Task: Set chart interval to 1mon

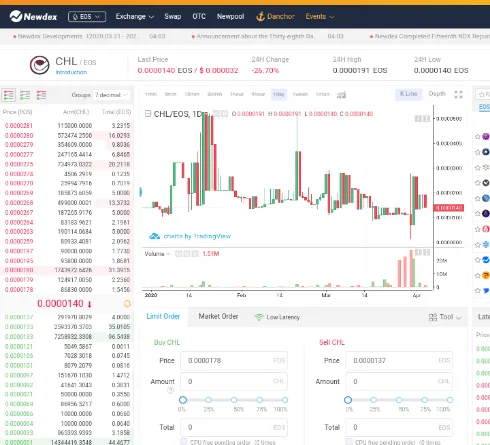Action: click(x=322, y=94)
